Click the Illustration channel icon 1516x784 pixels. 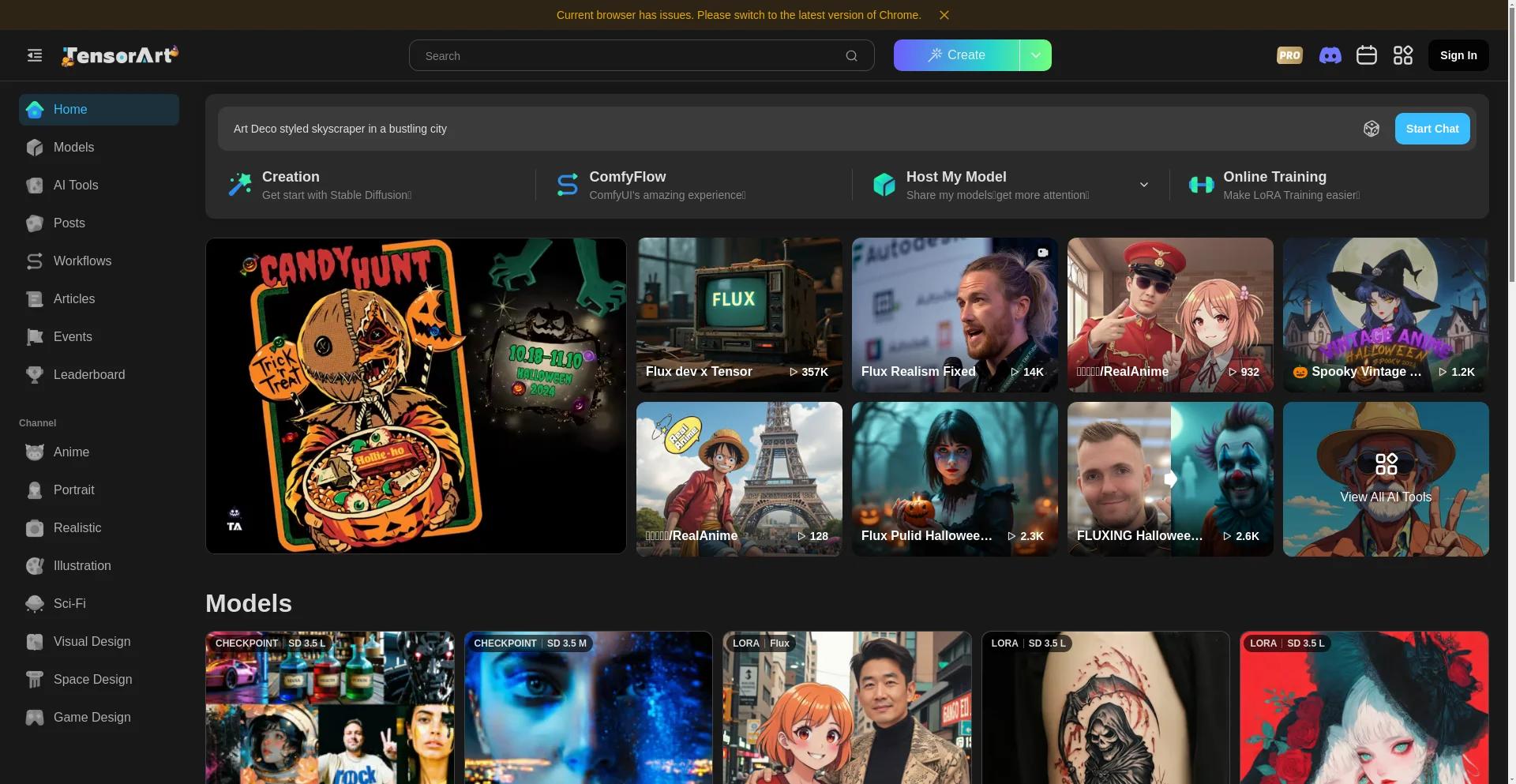(35, 566)
